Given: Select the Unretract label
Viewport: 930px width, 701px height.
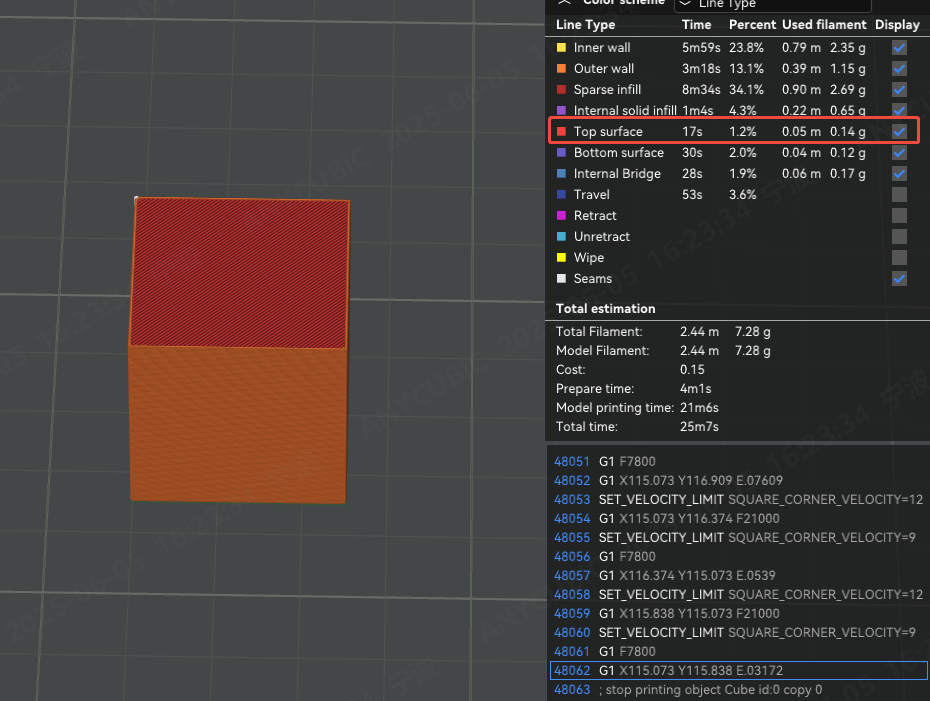Looking at the screenshot, I should pos(601,237).
